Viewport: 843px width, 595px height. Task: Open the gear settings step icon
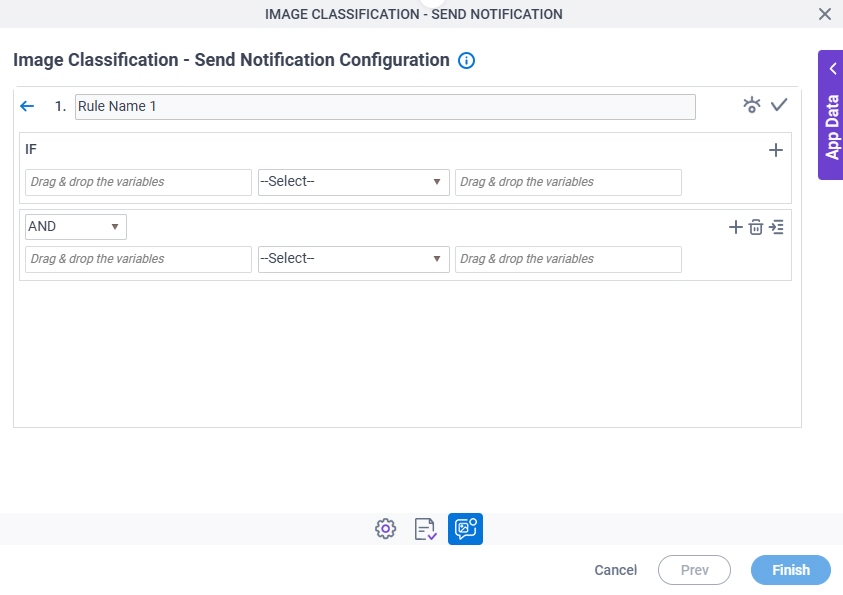click(x=385, y=529)
